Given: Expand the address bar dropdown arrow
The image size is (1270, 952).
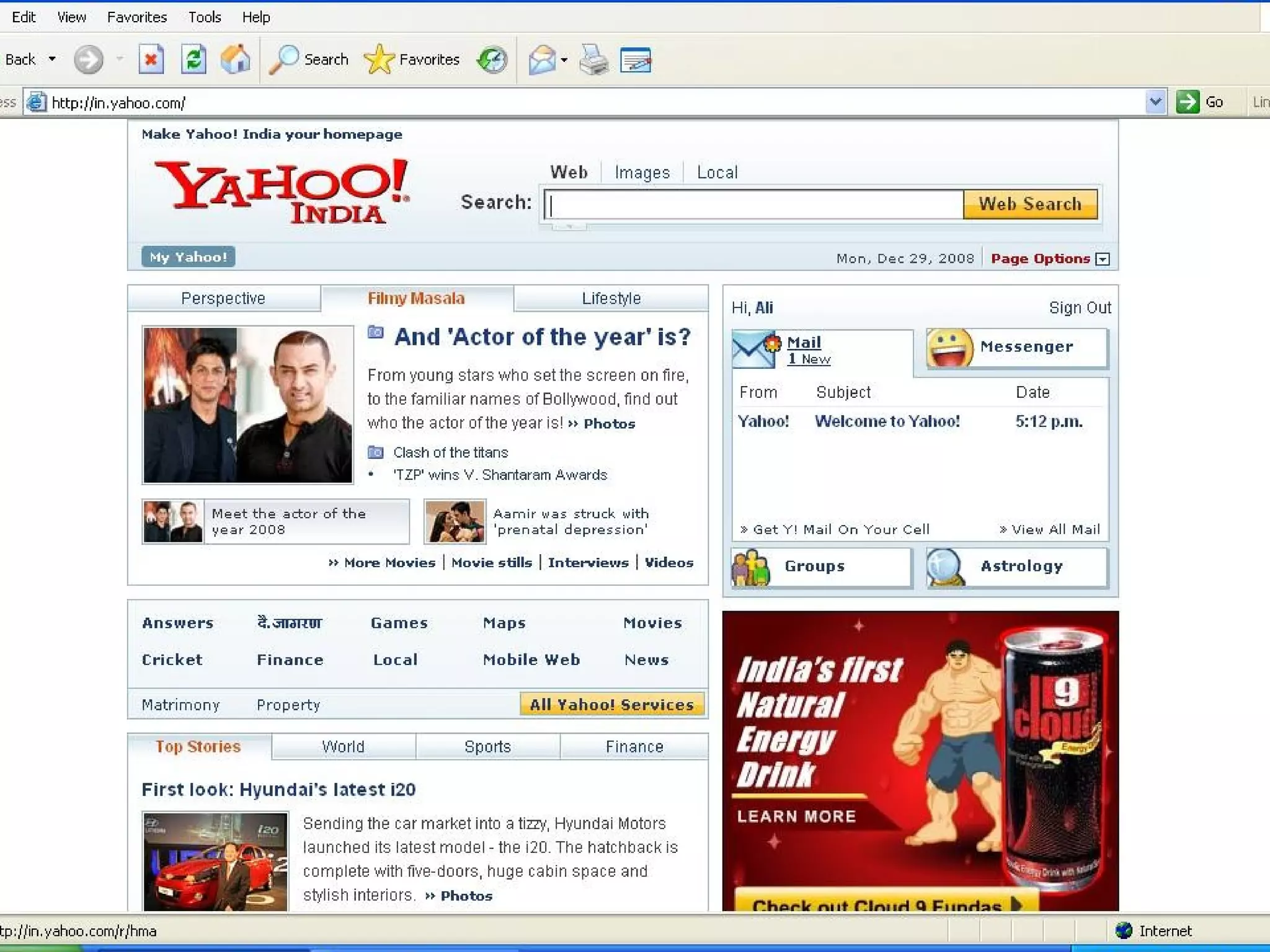Looking at the screenshot, I should (x=1155, y=102).
